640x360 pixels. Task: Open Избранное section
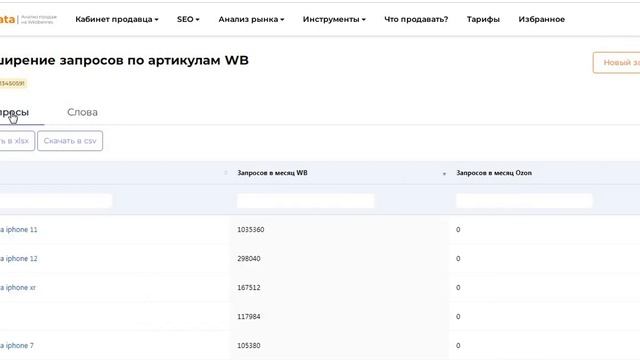click(x=542, y=19)
